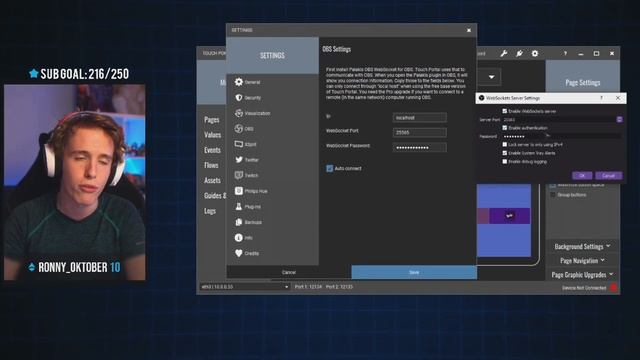
Task: Click the WebSocket Port input field
Action: [x=420, y=132]
